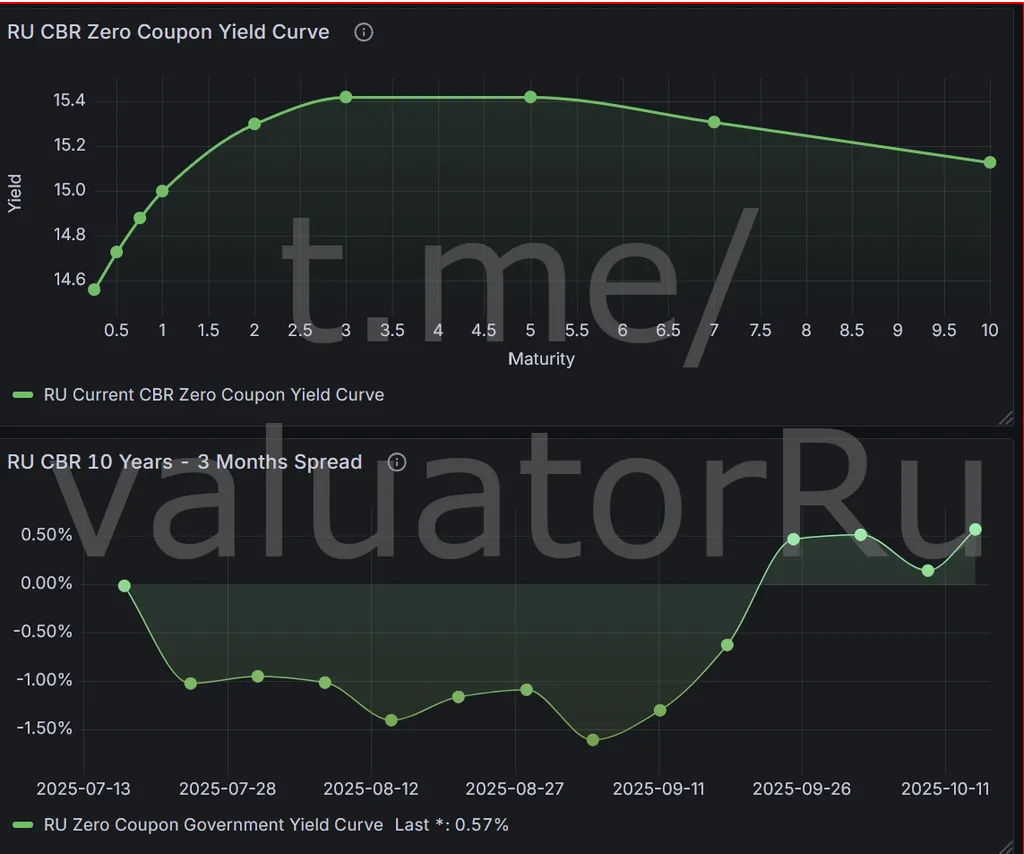Select the 2-year maturity data point
Viewport: 1024px width, 854px height.
click(x=254, y=124)
